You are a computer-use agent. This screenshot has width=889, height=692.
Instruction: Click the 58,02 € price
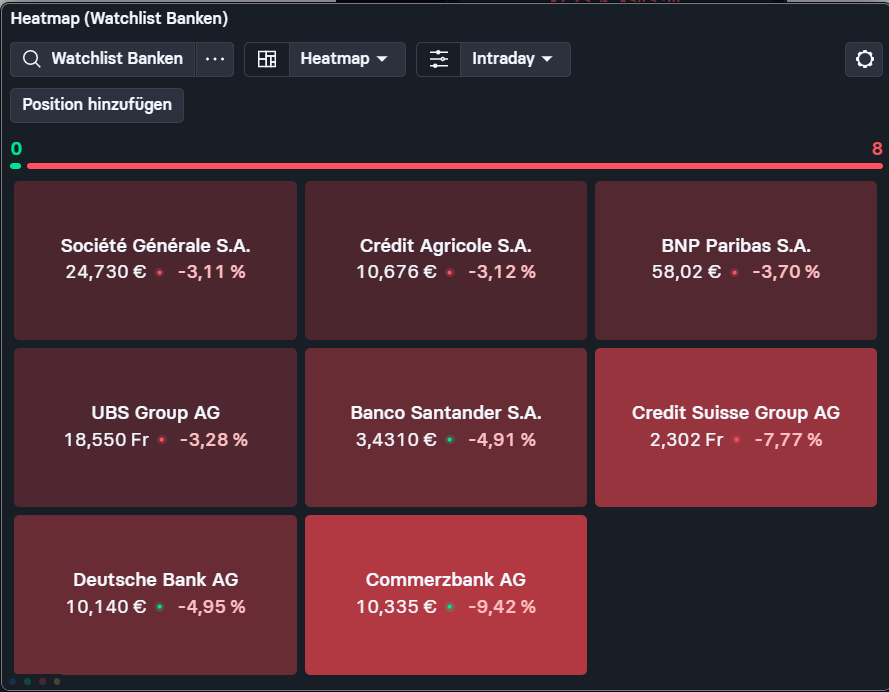[686, 272]
